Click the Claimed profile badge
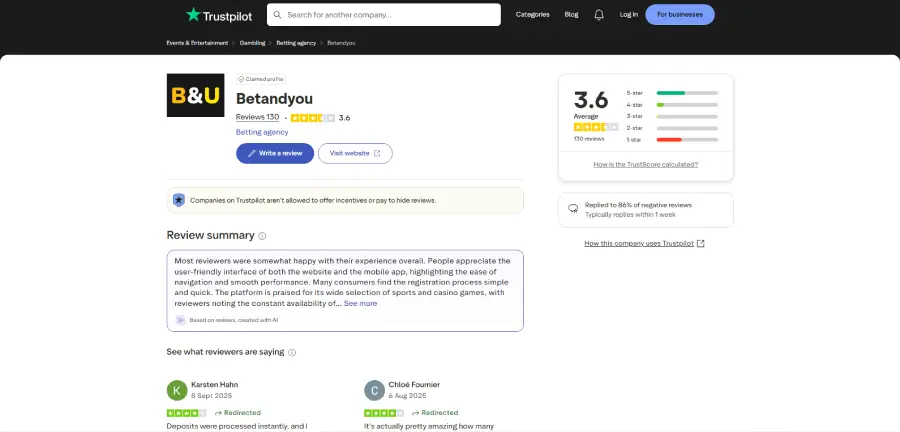This screenshot has width=900, height=432. coord(261,79)
